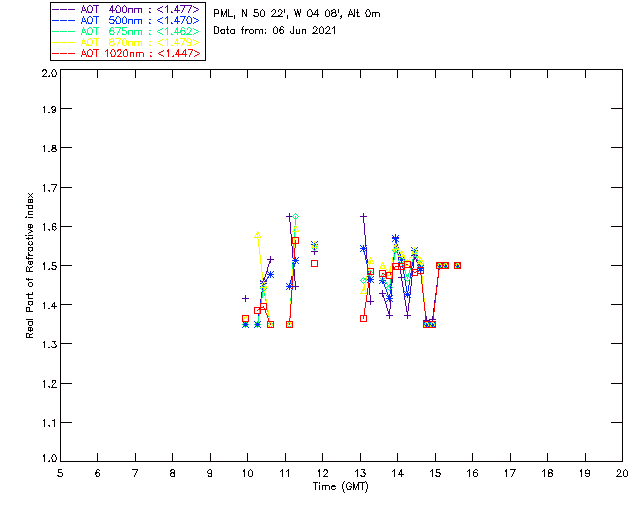Viewport: 640px width, 512px height.
Task: Click the x-axis label 11
Action: (285, 473)
